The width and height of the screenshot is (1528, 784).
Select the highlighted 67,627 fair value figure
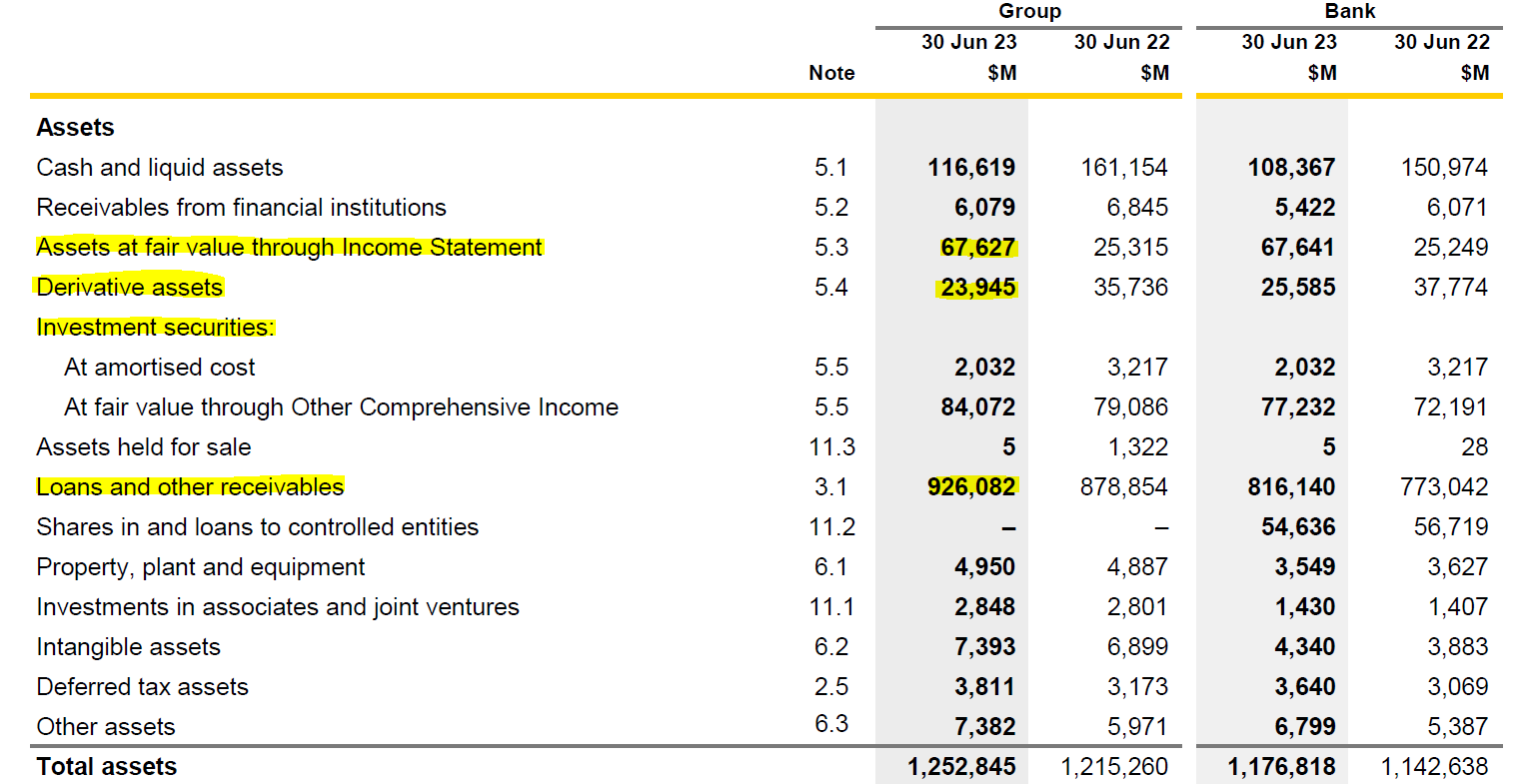click(x=977, y=248)
